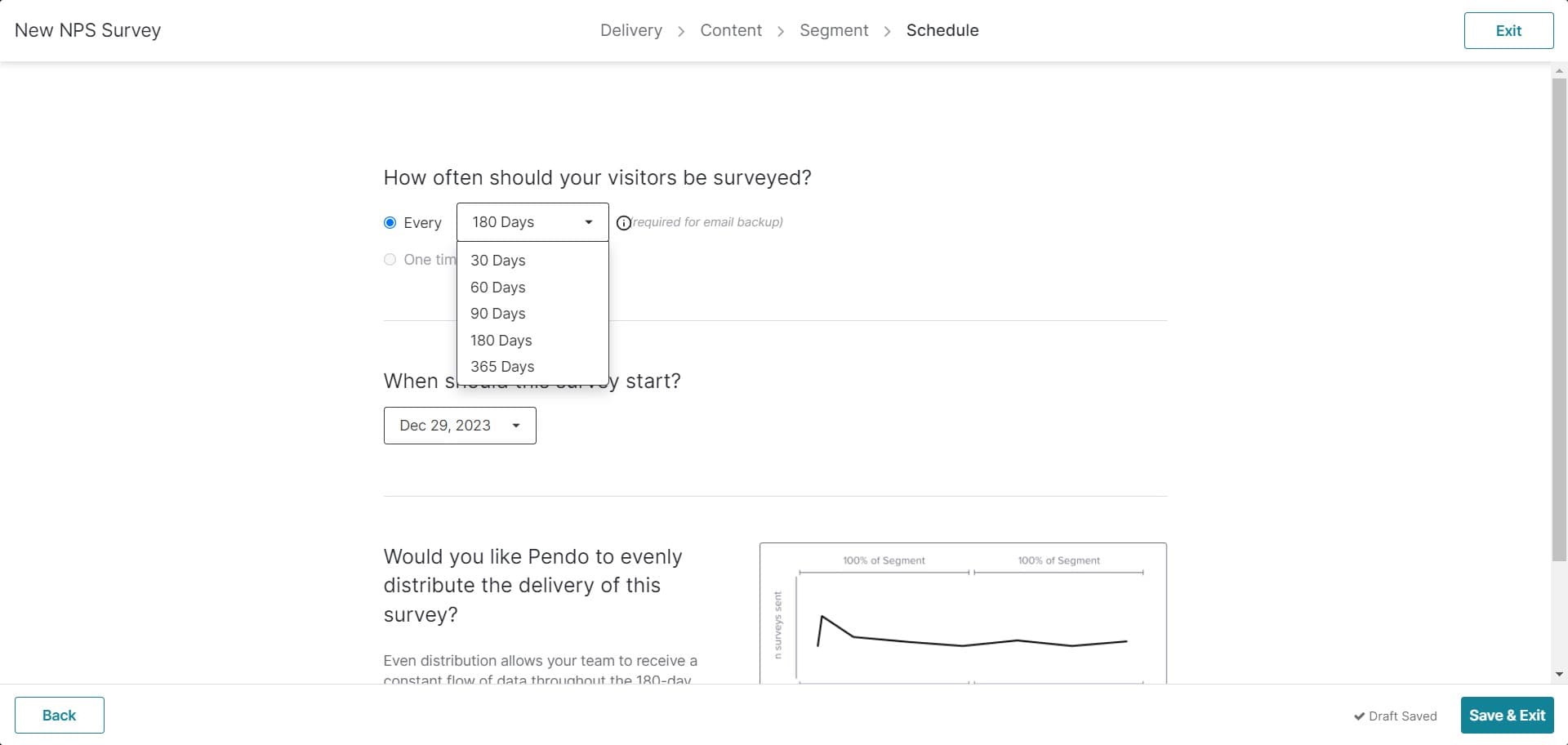Go to the Segment step
Viewport: 1568px width, 745px height.
tap(834, 30)
